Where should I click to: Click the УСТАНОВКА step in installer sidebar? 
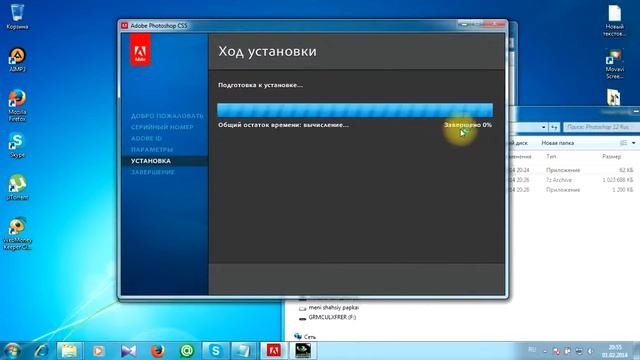tap(151, 161)
